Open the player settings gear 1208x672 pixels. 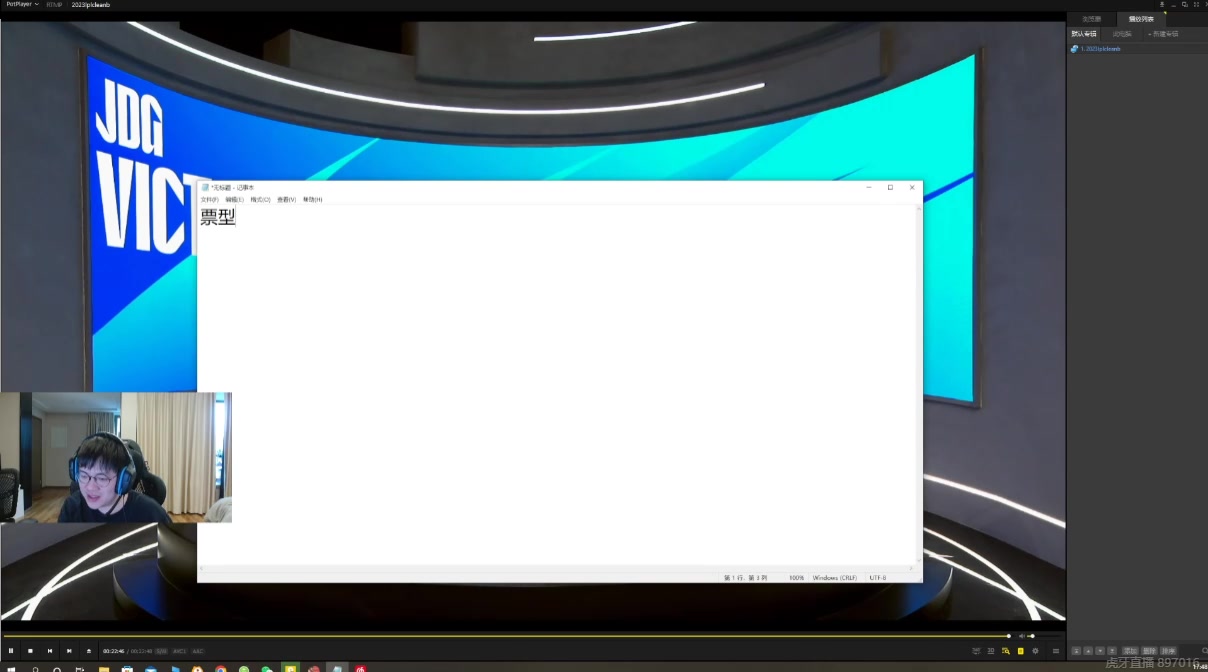(1035, 651)
